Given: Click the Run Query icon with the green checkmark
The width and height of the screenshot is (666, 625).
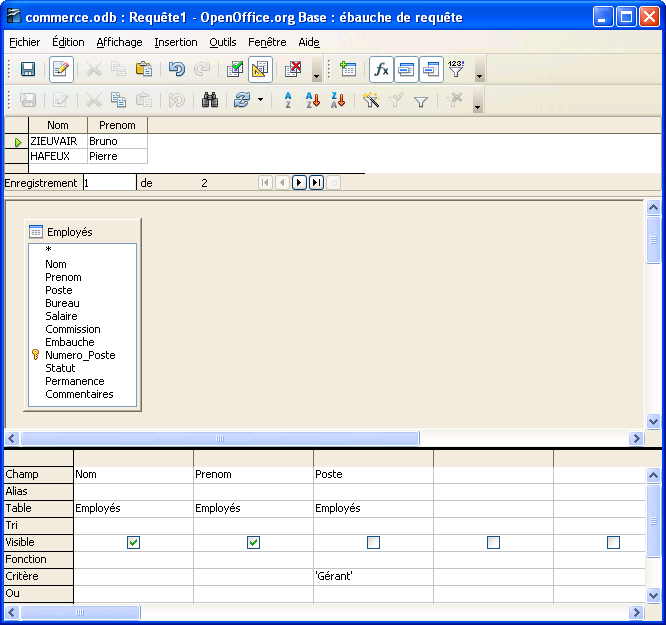Looking at the screenshot, I should point(235,69).
